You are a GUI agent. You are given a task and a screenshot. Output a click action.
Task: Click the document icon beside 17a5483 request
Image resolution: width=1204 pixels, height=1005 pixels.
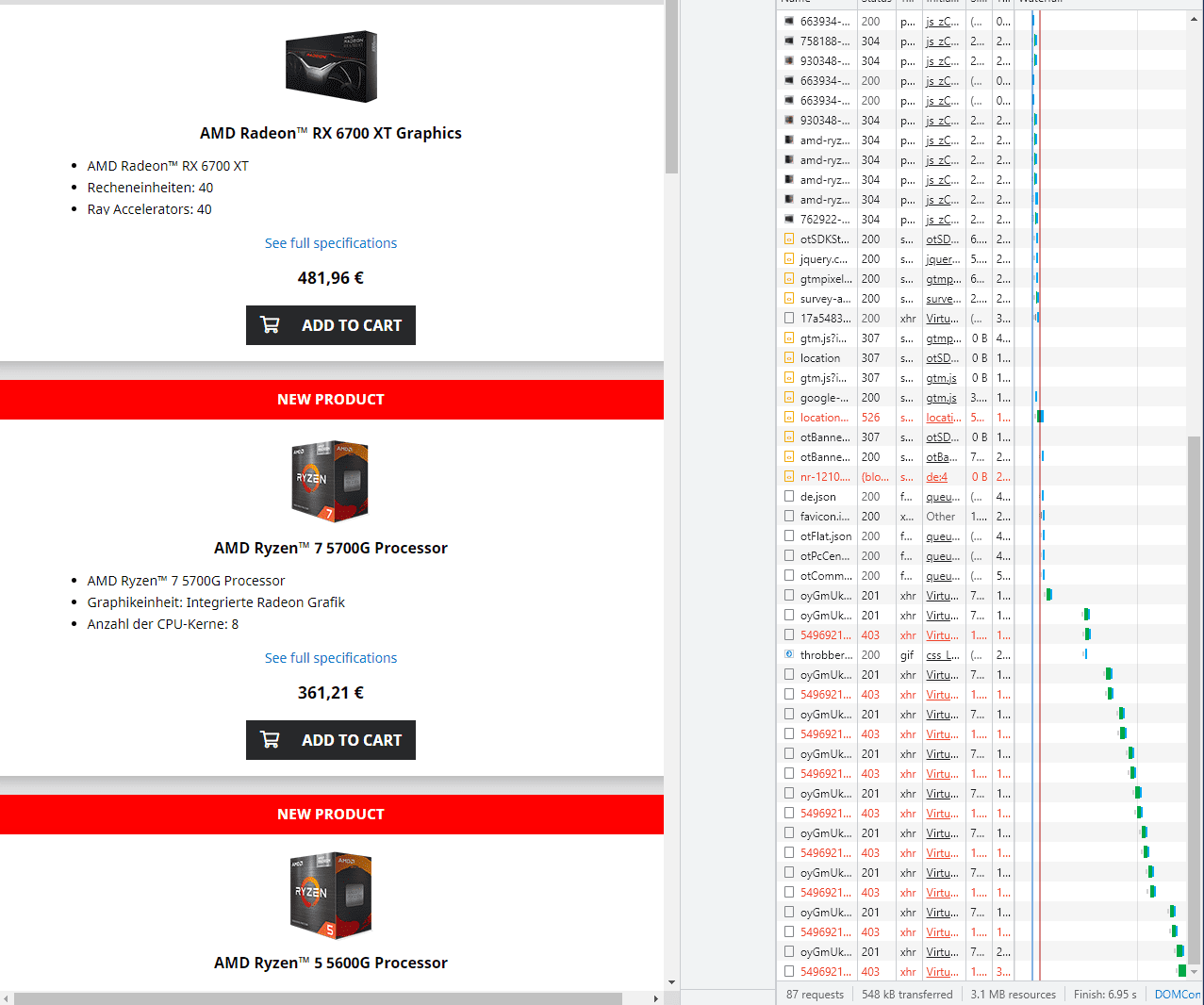[789, 319]
